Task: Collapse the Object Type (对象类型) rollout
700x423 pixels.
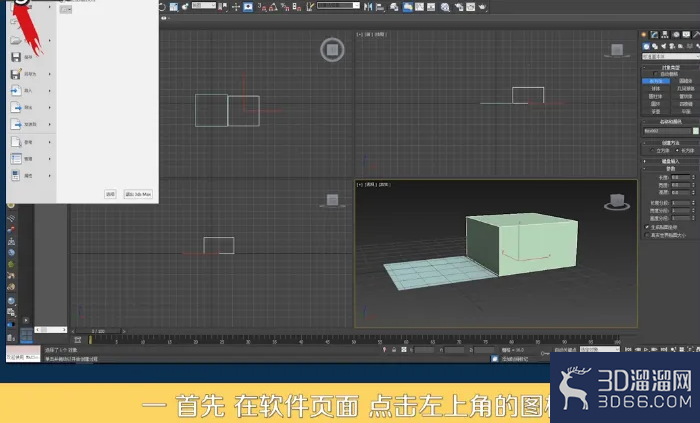Action: (x=671, y=68)
